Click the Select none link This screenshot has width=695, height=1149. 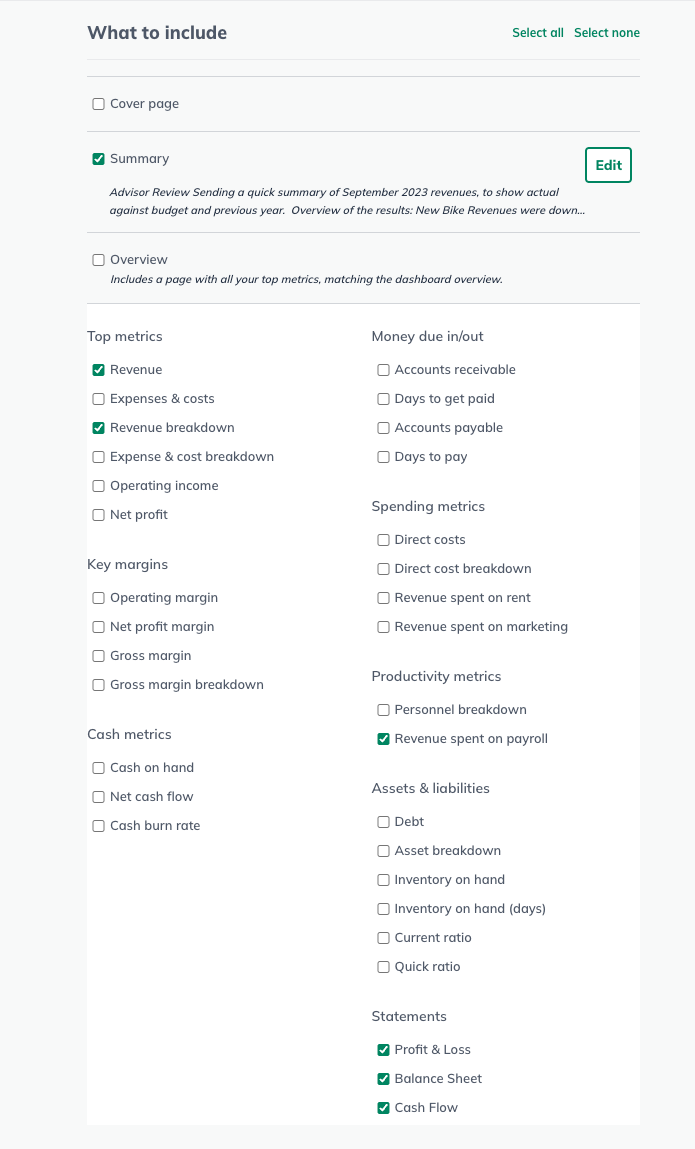coord(607,32)
